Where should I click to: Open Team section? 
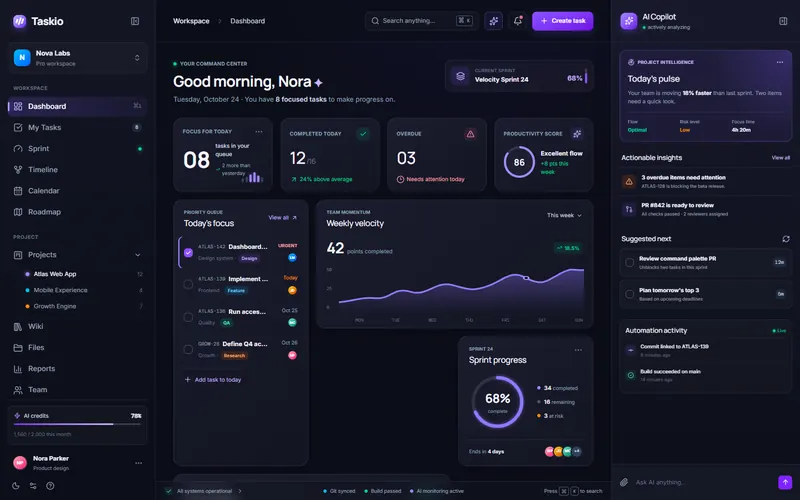pos(78,389)
